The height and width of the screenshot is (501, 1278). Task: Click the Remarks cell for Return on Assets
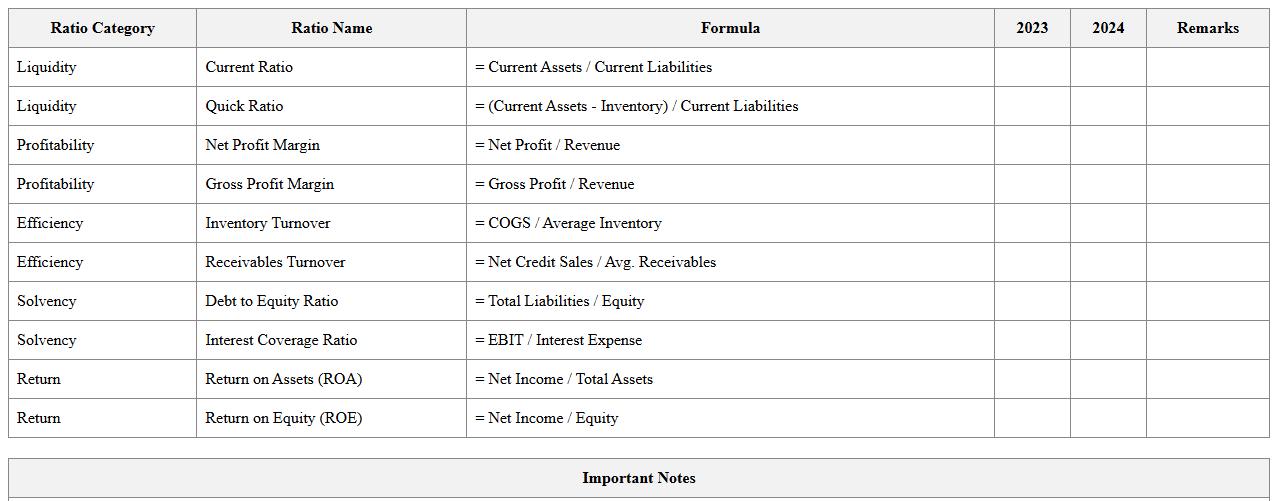1207,379
